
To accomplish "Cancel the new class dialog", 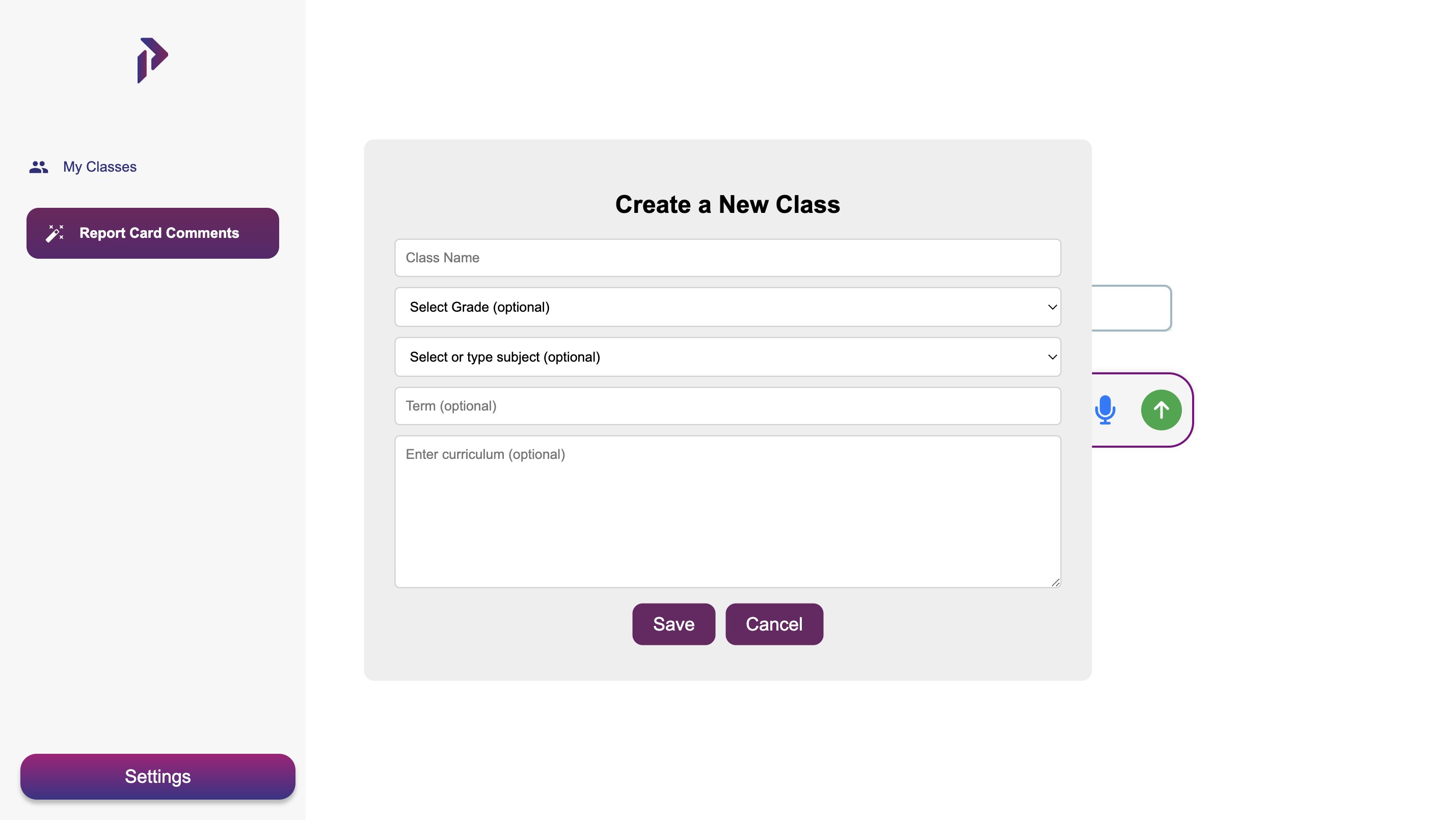I will tap(774, 624).
